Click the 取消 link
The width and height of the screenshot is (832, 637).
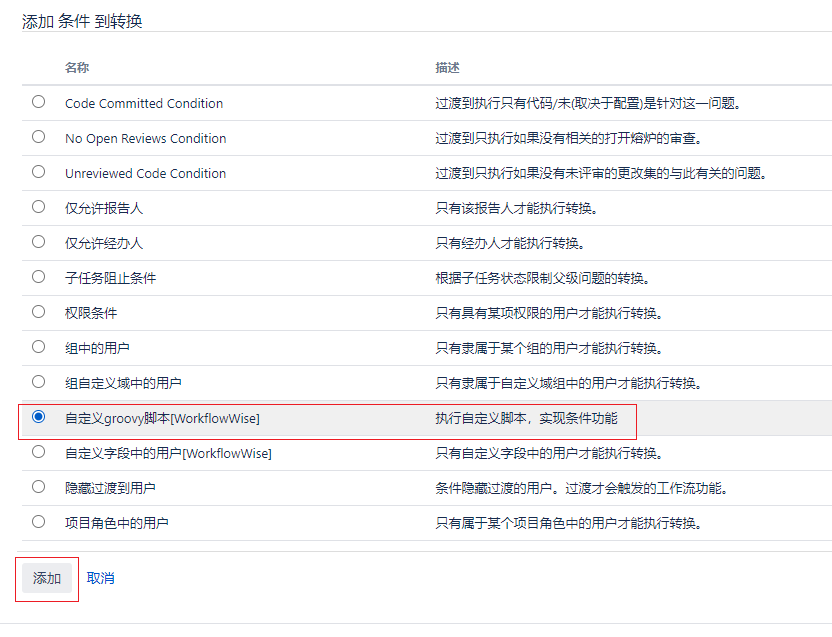pyautogui.click(x=100, y=578)
